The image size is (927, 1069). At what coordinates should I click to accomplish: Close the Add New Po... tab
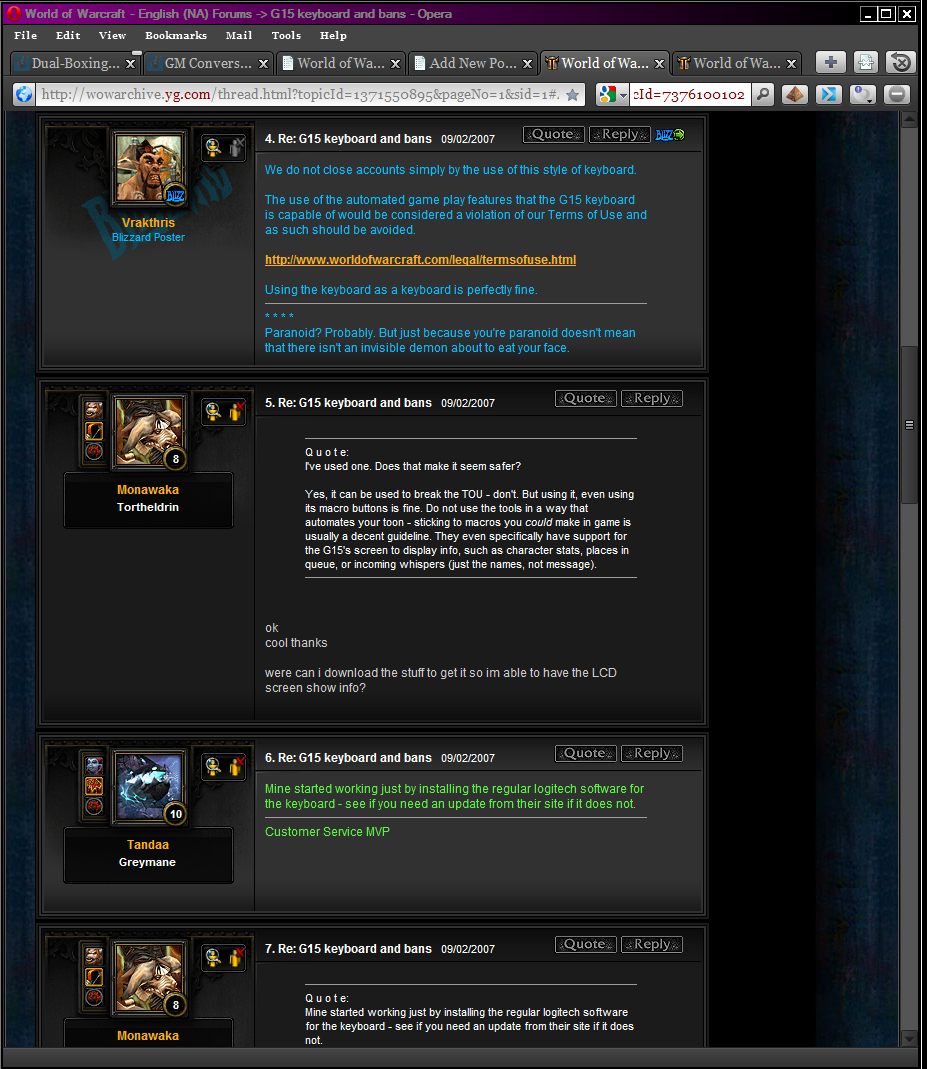tap(527, 64)
